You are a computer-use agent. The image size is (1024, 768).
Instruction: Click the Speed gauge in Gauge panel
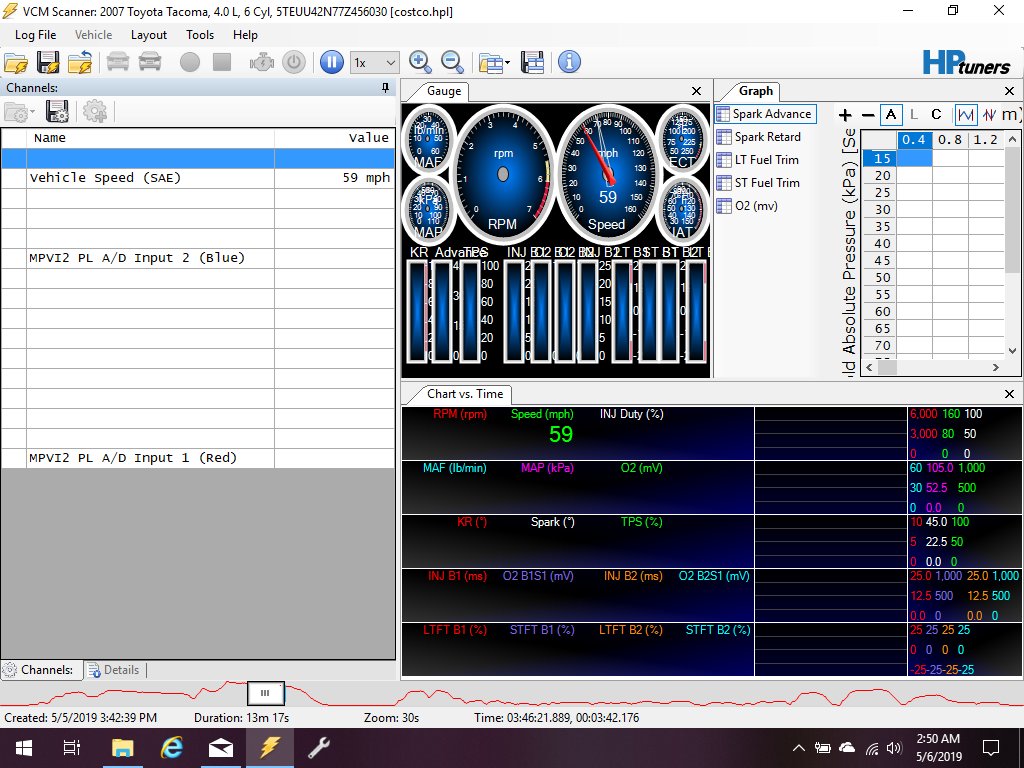pos(607,174)
